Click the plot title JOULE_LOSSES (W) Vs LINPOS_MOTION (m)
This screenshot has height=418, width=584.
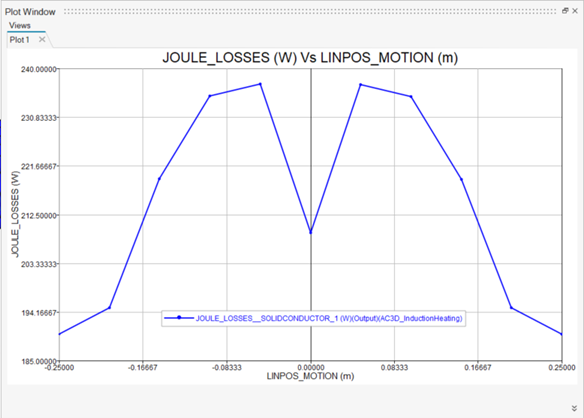click(x=310, y=58)
